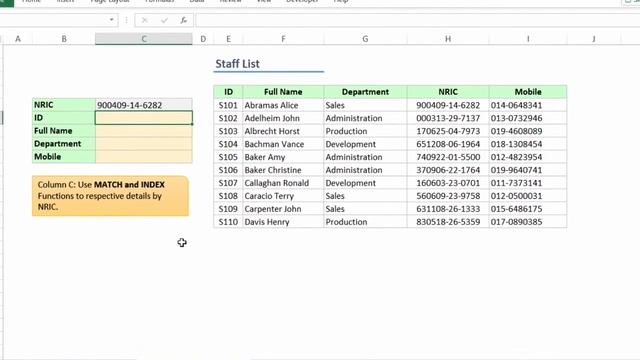
Task: Select the S103 ID cell
Action: (228, 131)
